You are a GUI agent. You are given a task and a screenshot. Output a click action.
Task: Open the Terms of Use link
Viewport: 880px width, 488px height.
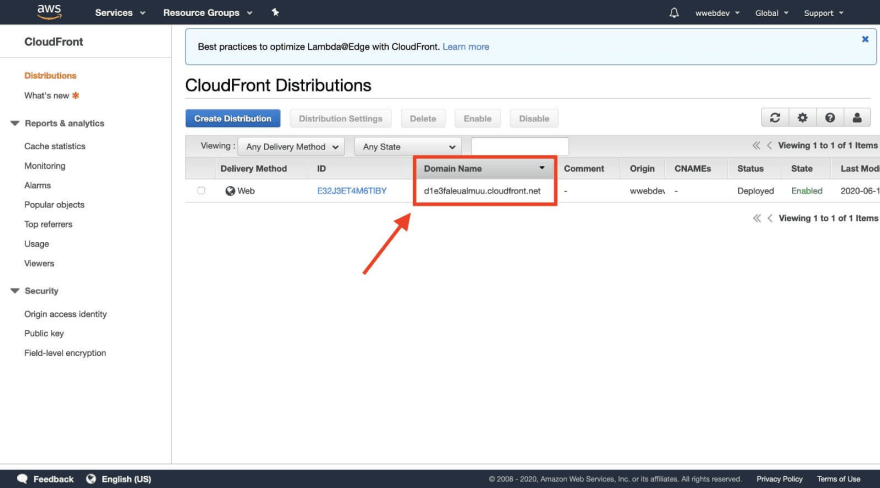(838, 479)
